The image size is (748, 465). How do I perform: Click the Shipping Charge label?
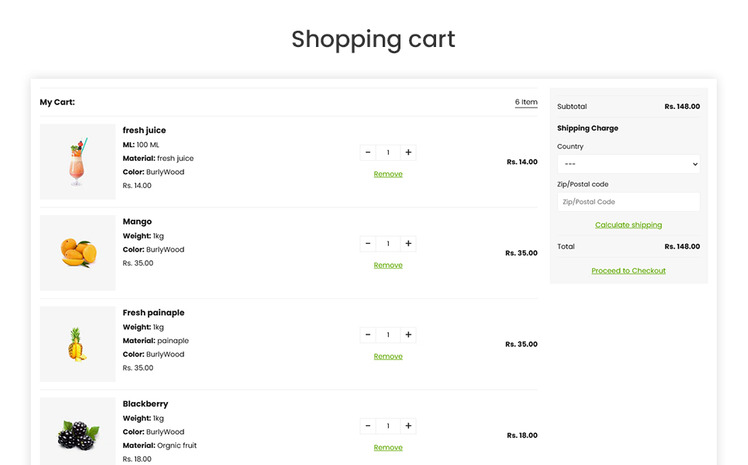pyautogui.click(x=588, y=128)
